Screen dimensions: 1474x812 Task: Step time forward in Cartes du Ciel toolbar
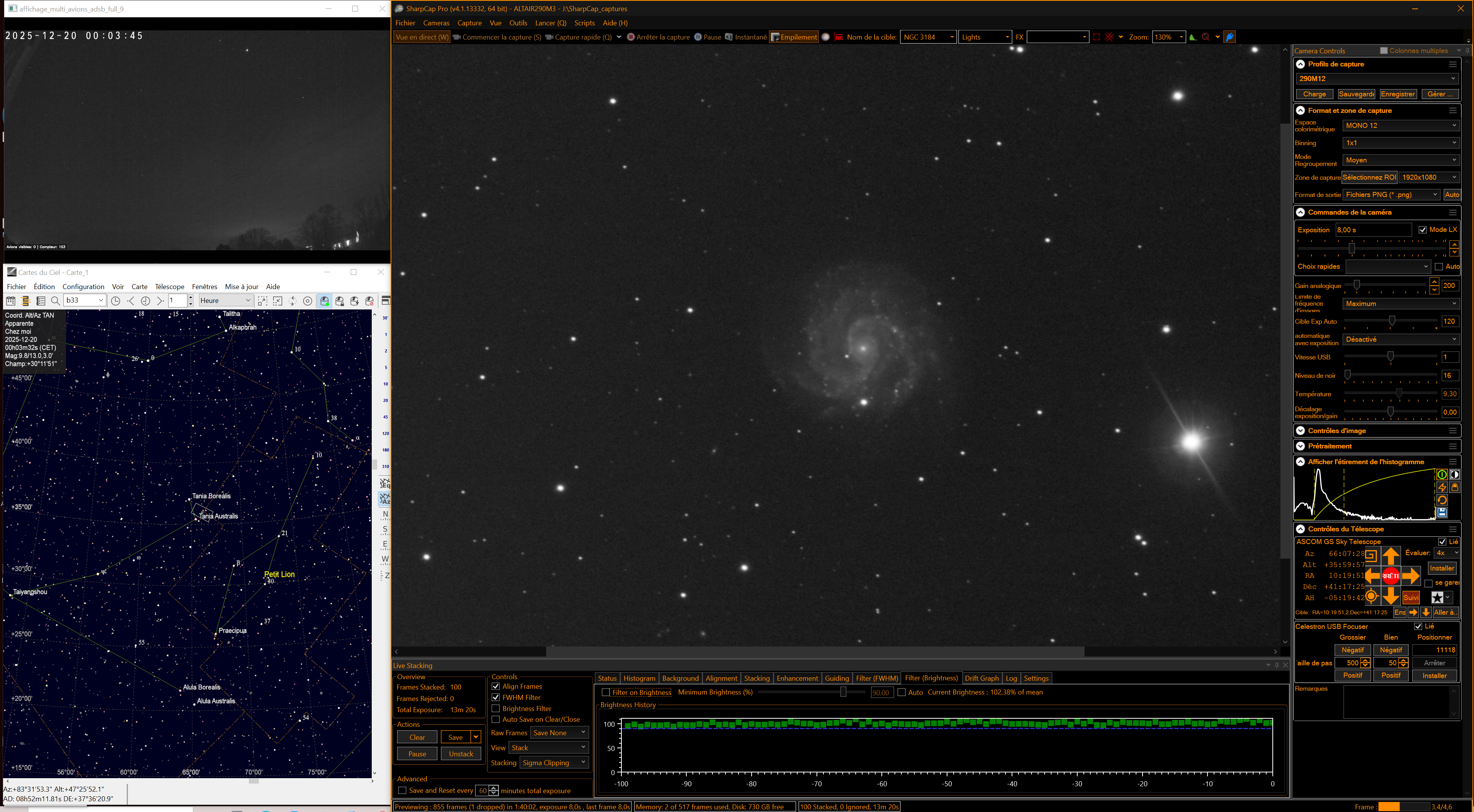point(160,301)
